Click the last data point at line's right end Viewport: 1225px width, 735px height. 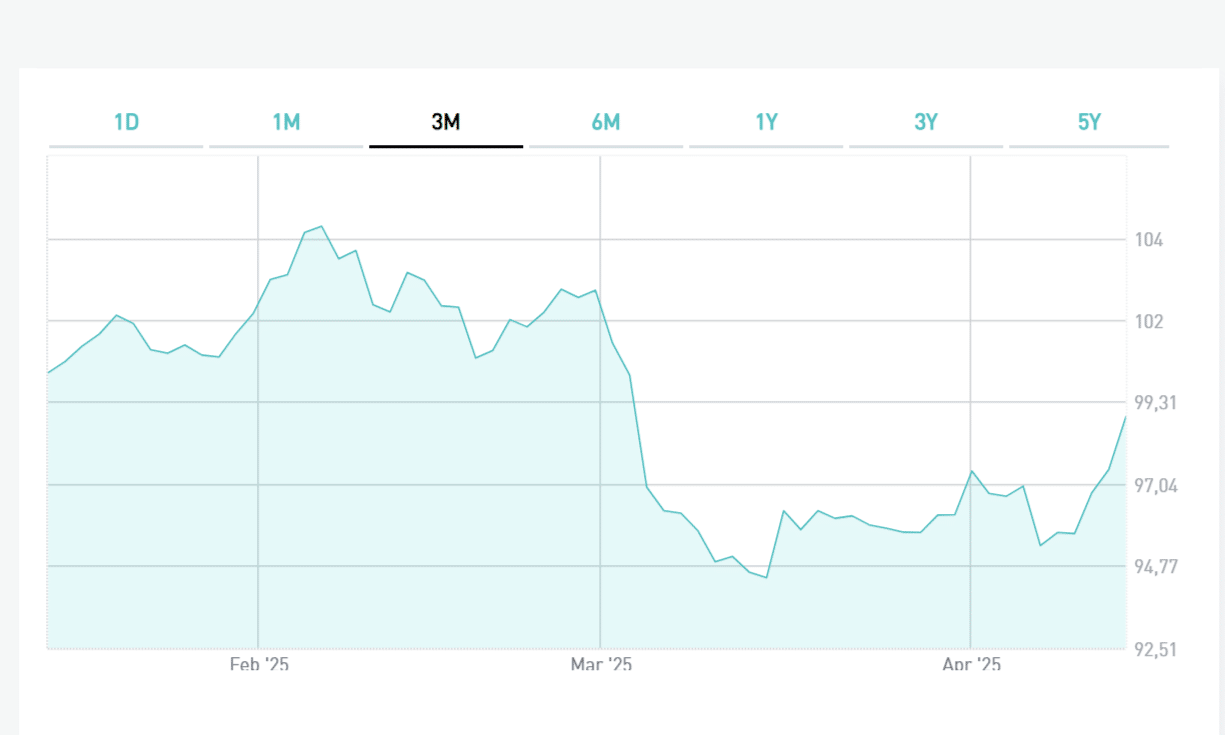coord(1126,417)
